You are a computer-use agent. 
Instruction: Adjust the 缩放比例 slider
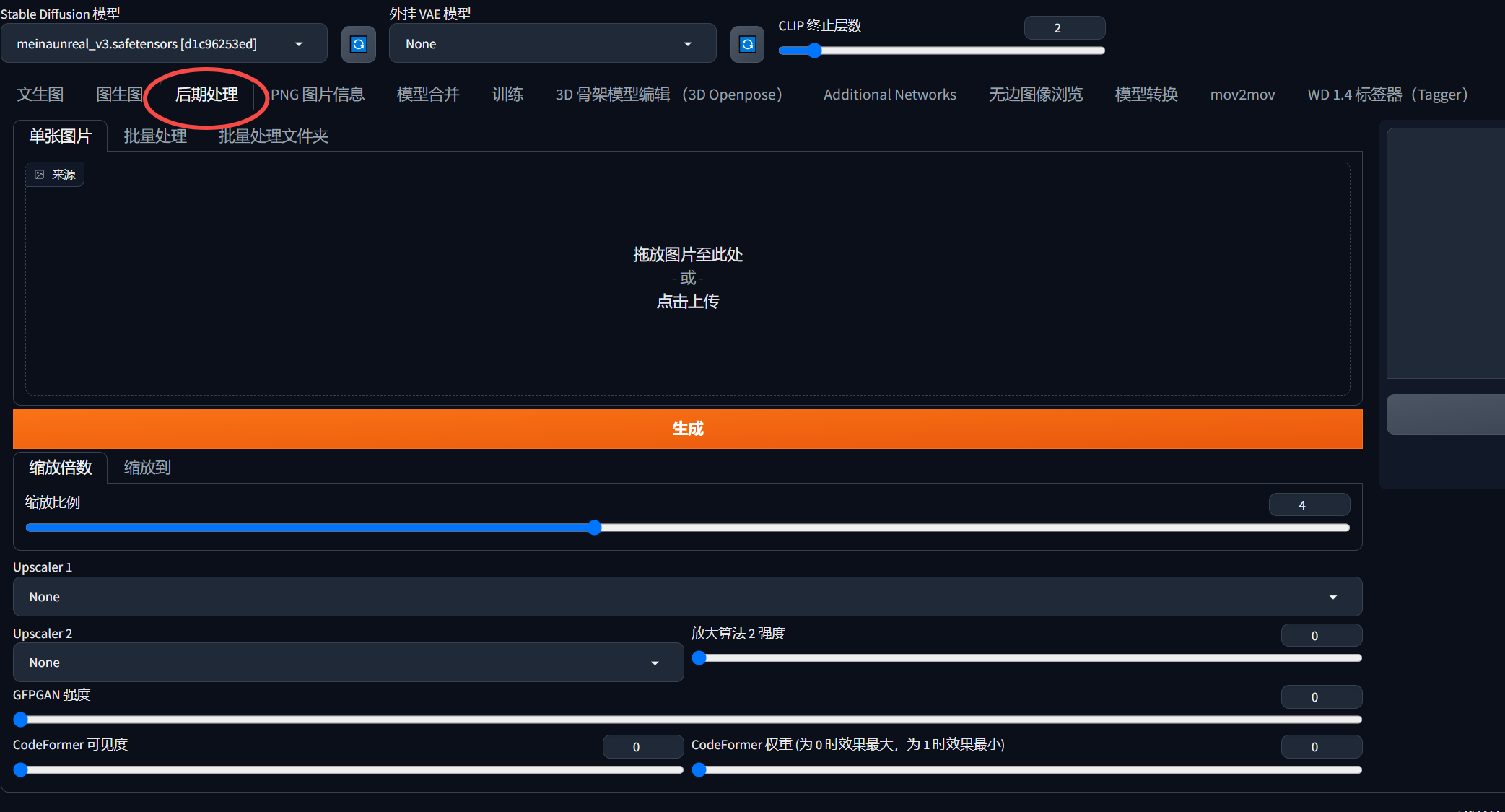pyautogui.click(x=687, y=528)
